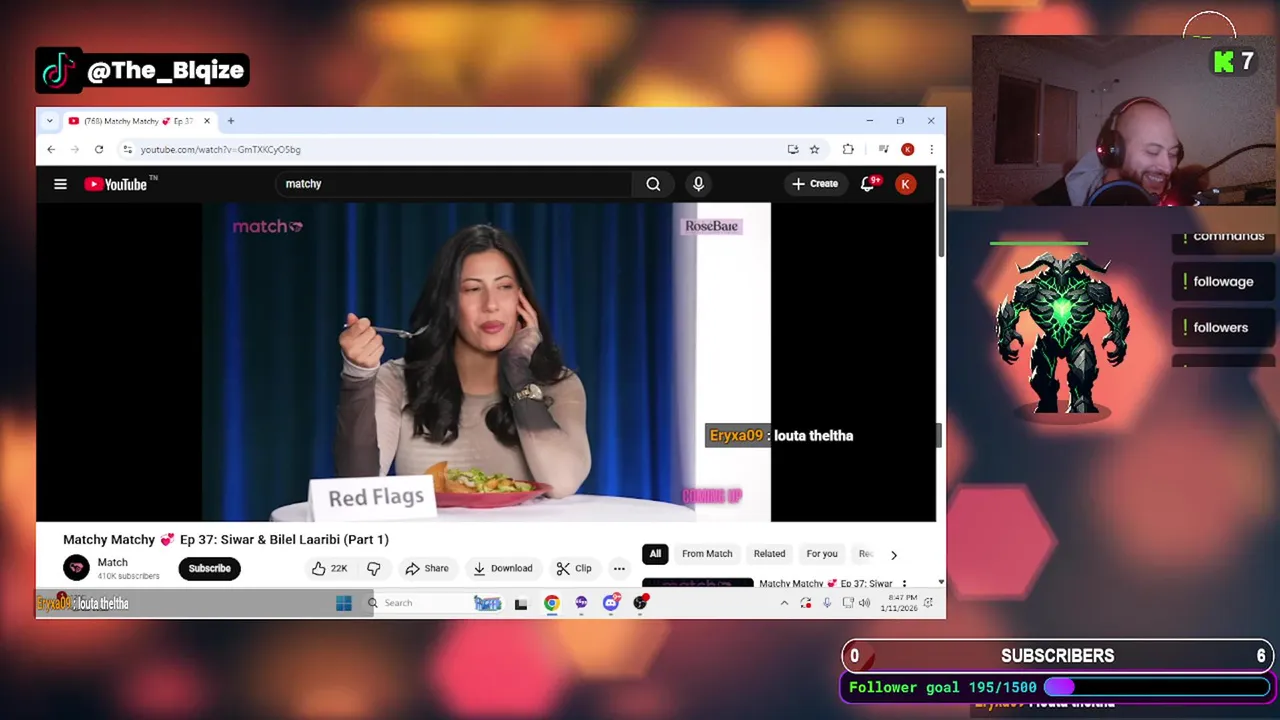Open Google Chrome from the taskbar
This screenshot has height=720, width=1280.
pos(552,603)
